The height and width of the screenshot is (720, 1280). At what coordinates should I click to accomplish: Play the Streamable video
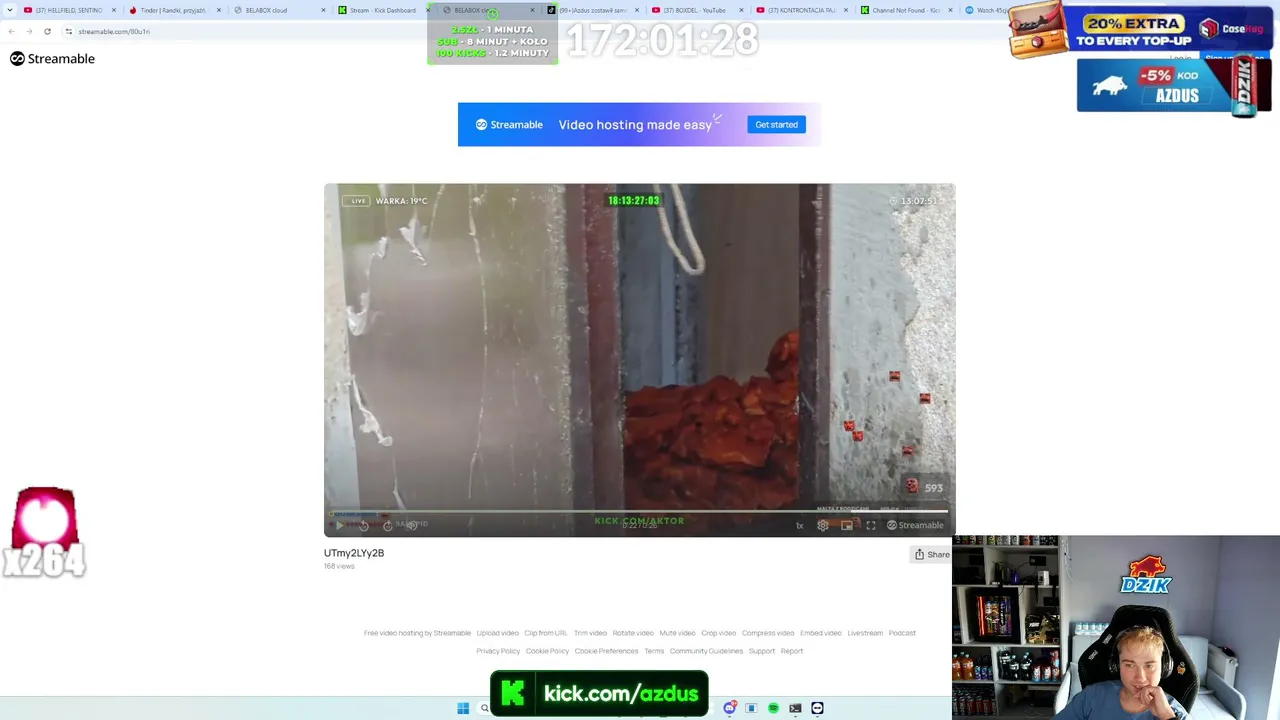[x=339, y=525]
